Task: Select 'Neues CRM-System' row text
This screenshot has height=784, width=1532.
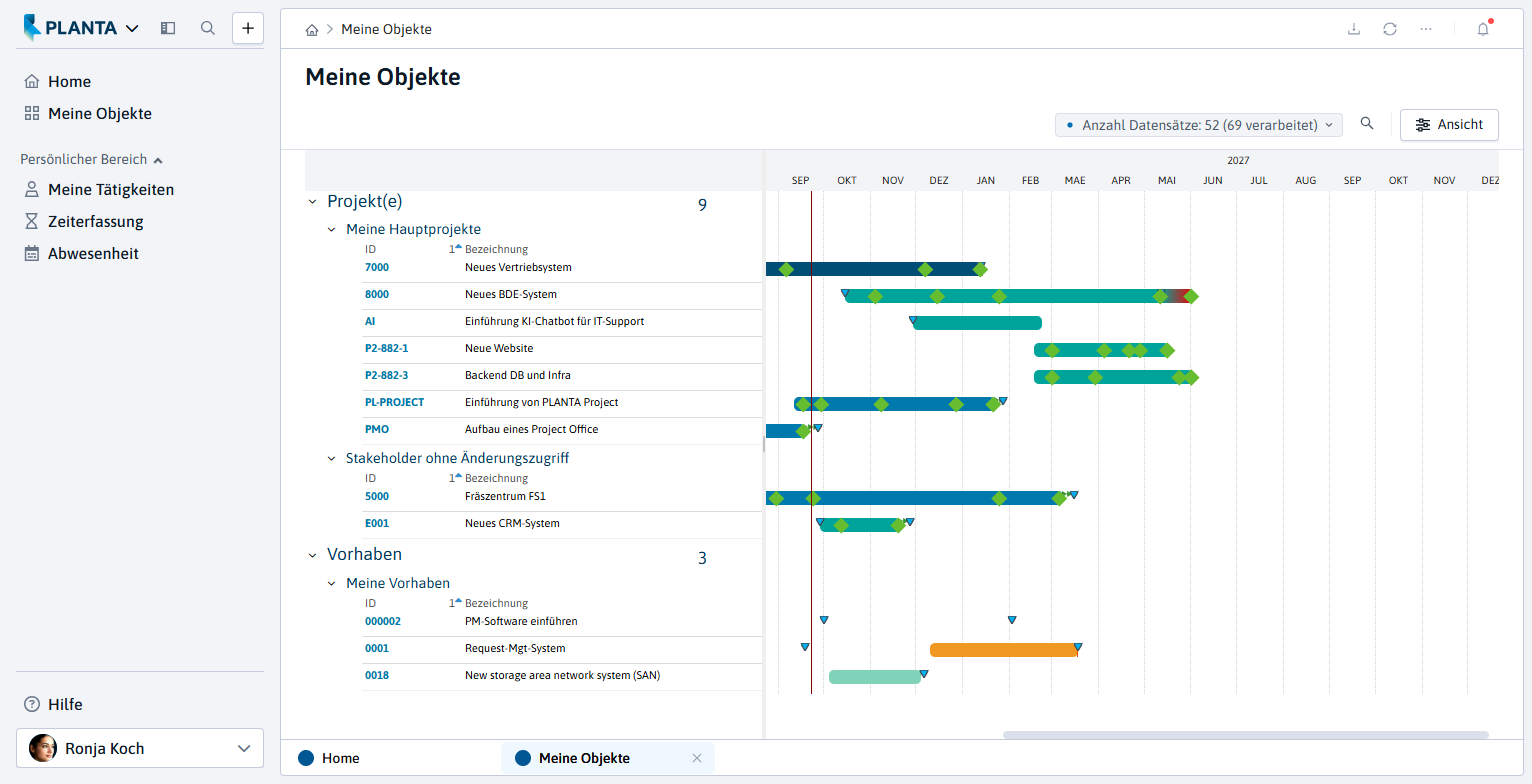Action: [x=512, y=524]
